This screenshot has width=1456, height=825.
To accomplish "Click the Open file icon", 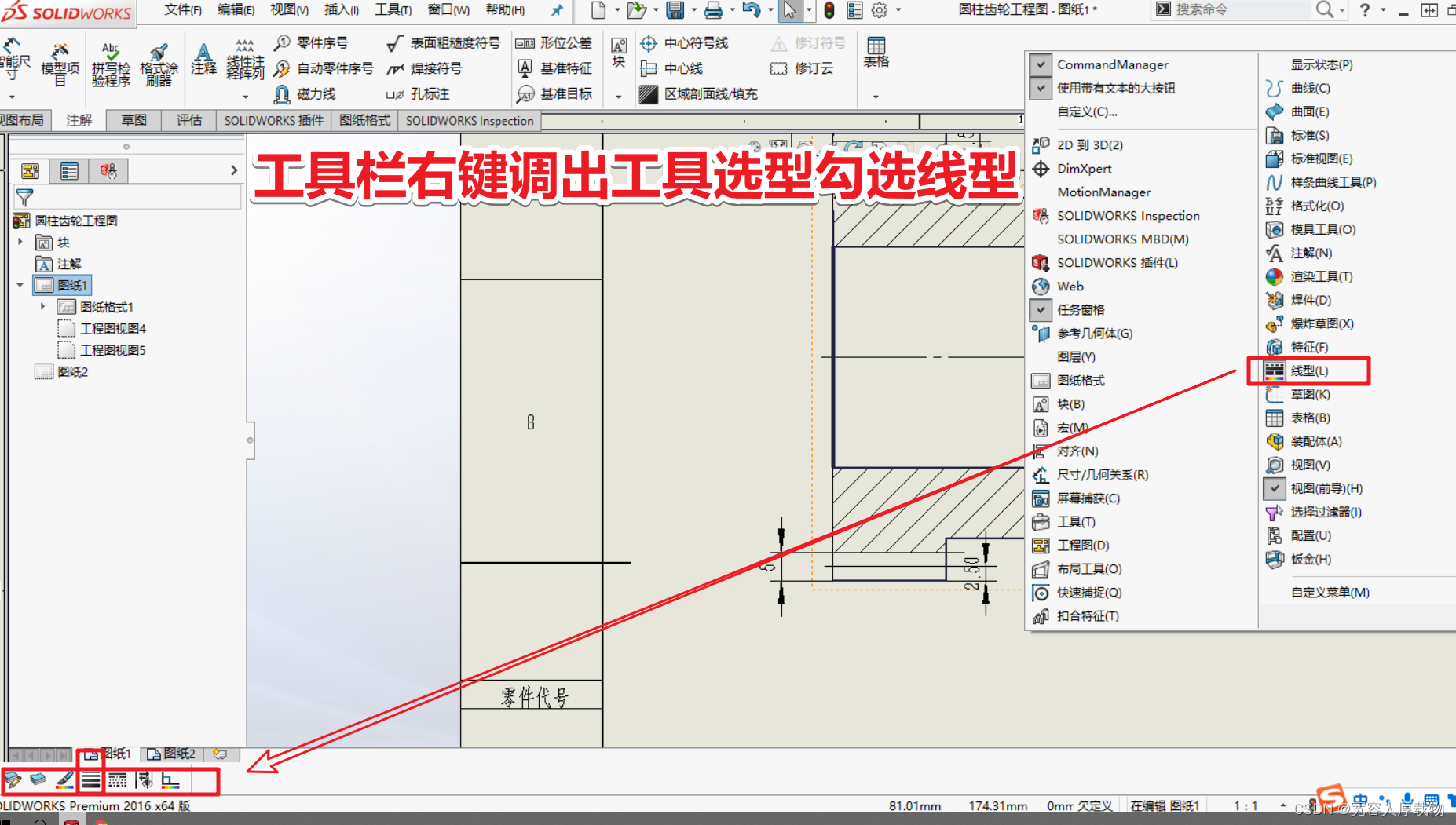I will (x=635, y=10).
